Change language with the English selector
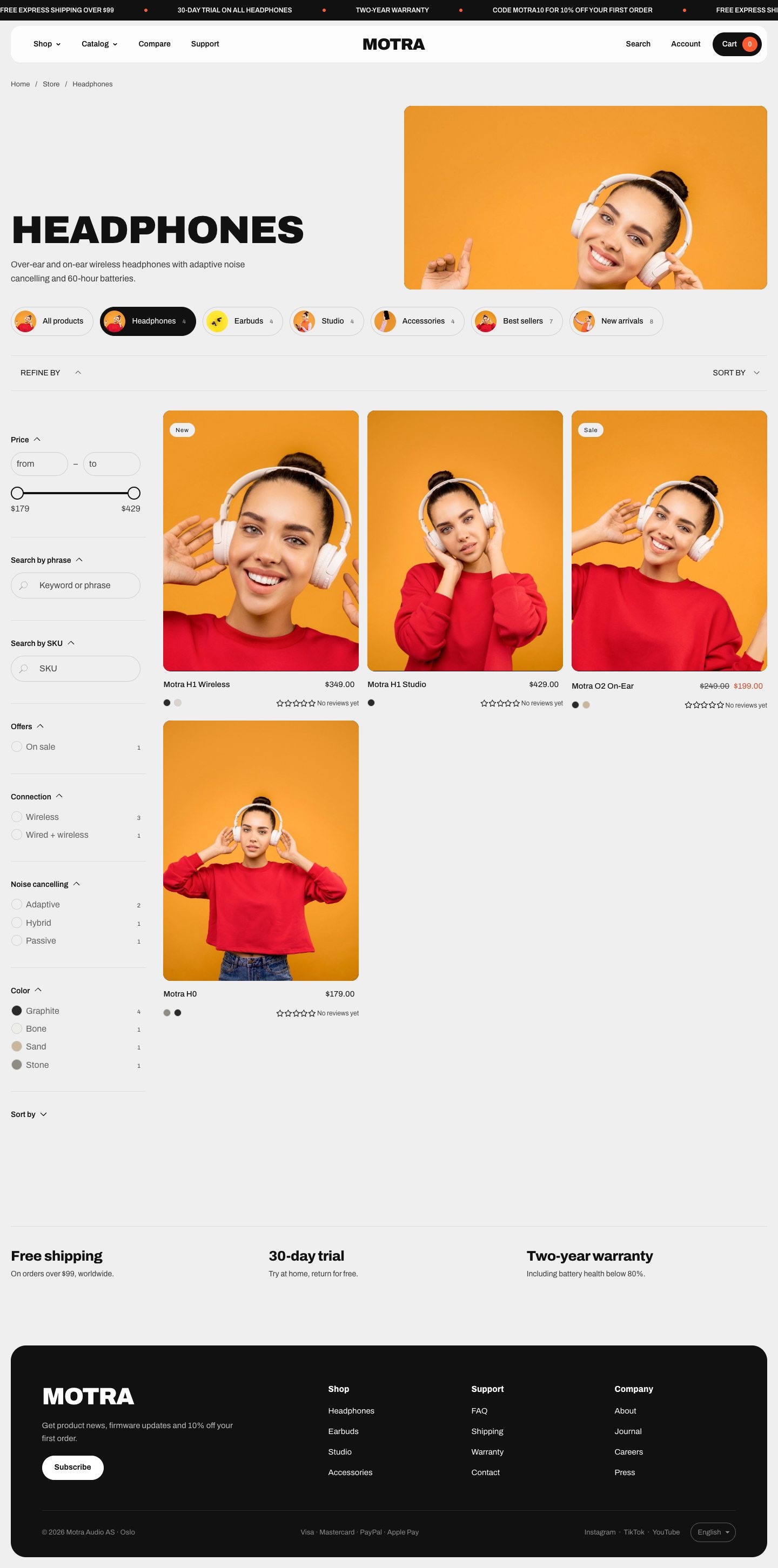The image size is (778, 1568). tap(713, 1532)
